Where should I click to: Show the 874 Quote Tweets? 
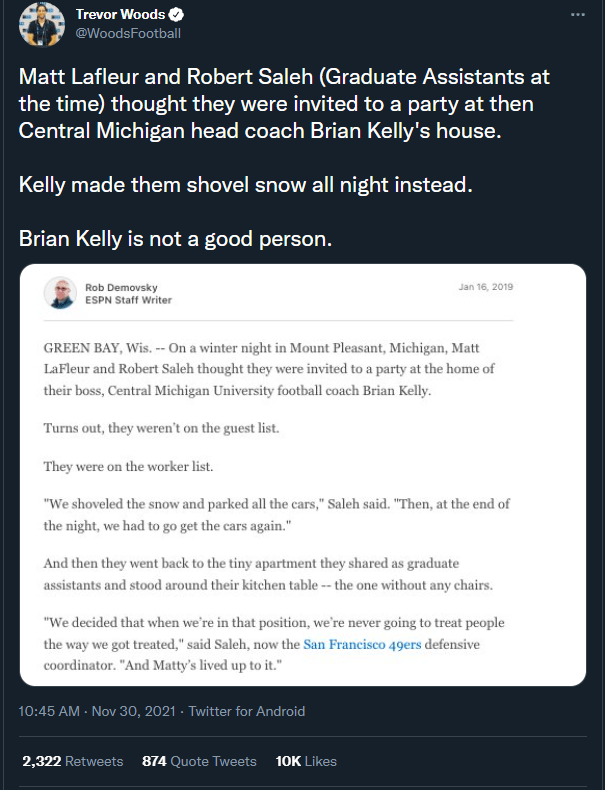[x=199, y=761]
